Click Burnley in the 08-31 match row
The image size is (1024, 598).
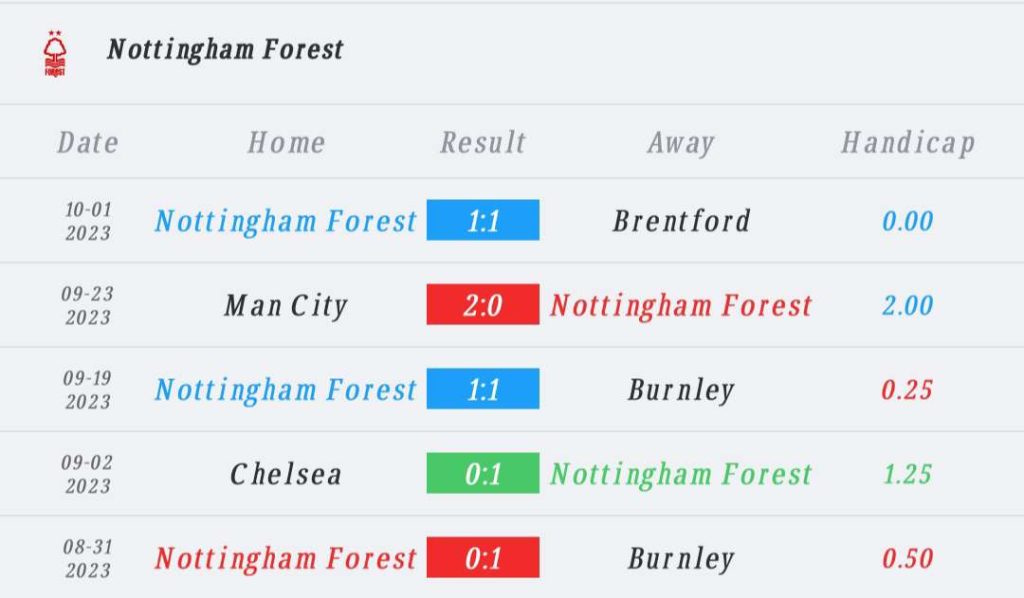(x=681, y=559)
